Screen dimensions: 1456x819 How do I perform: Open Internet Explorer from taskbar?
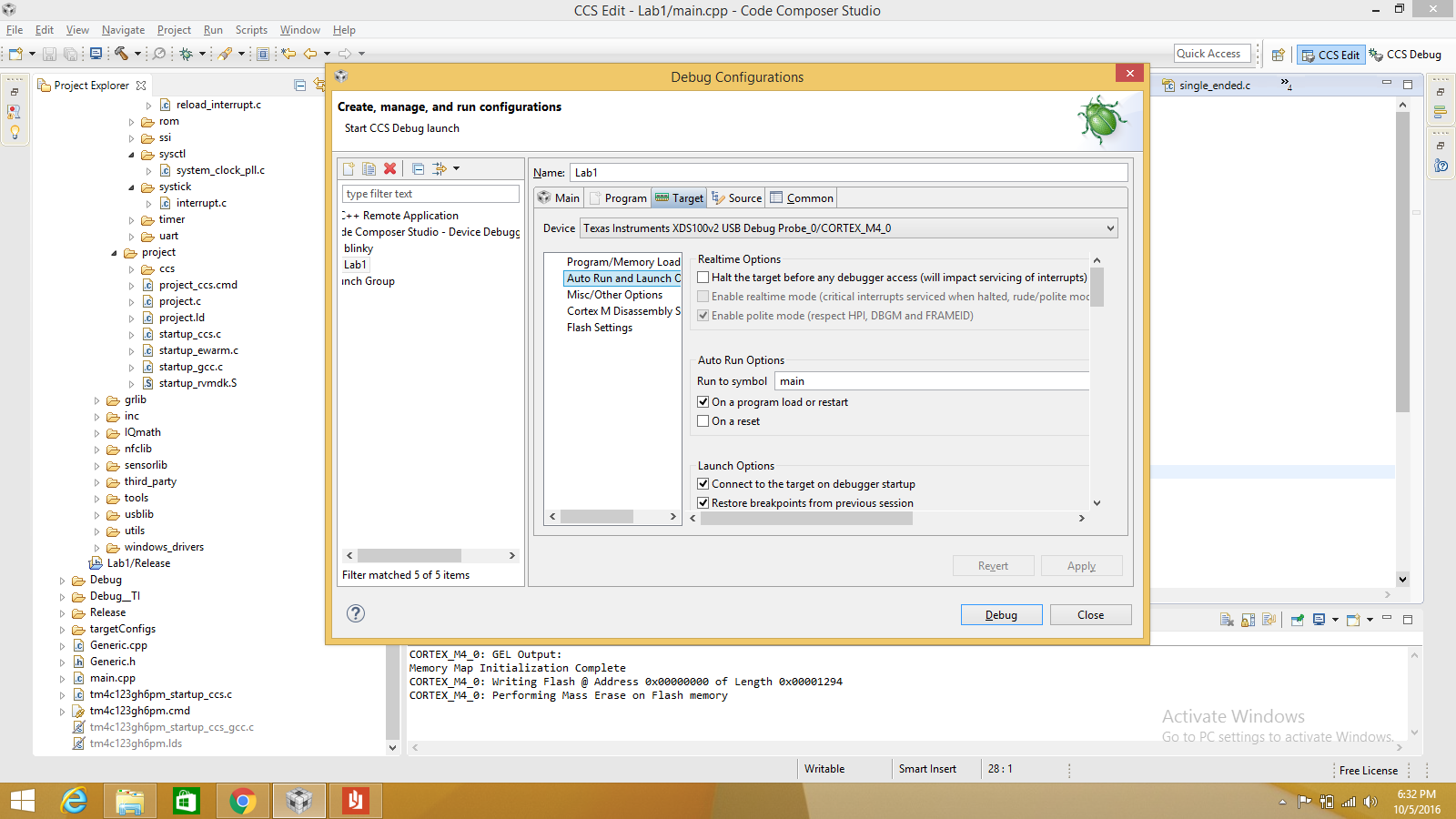[74, 801]
